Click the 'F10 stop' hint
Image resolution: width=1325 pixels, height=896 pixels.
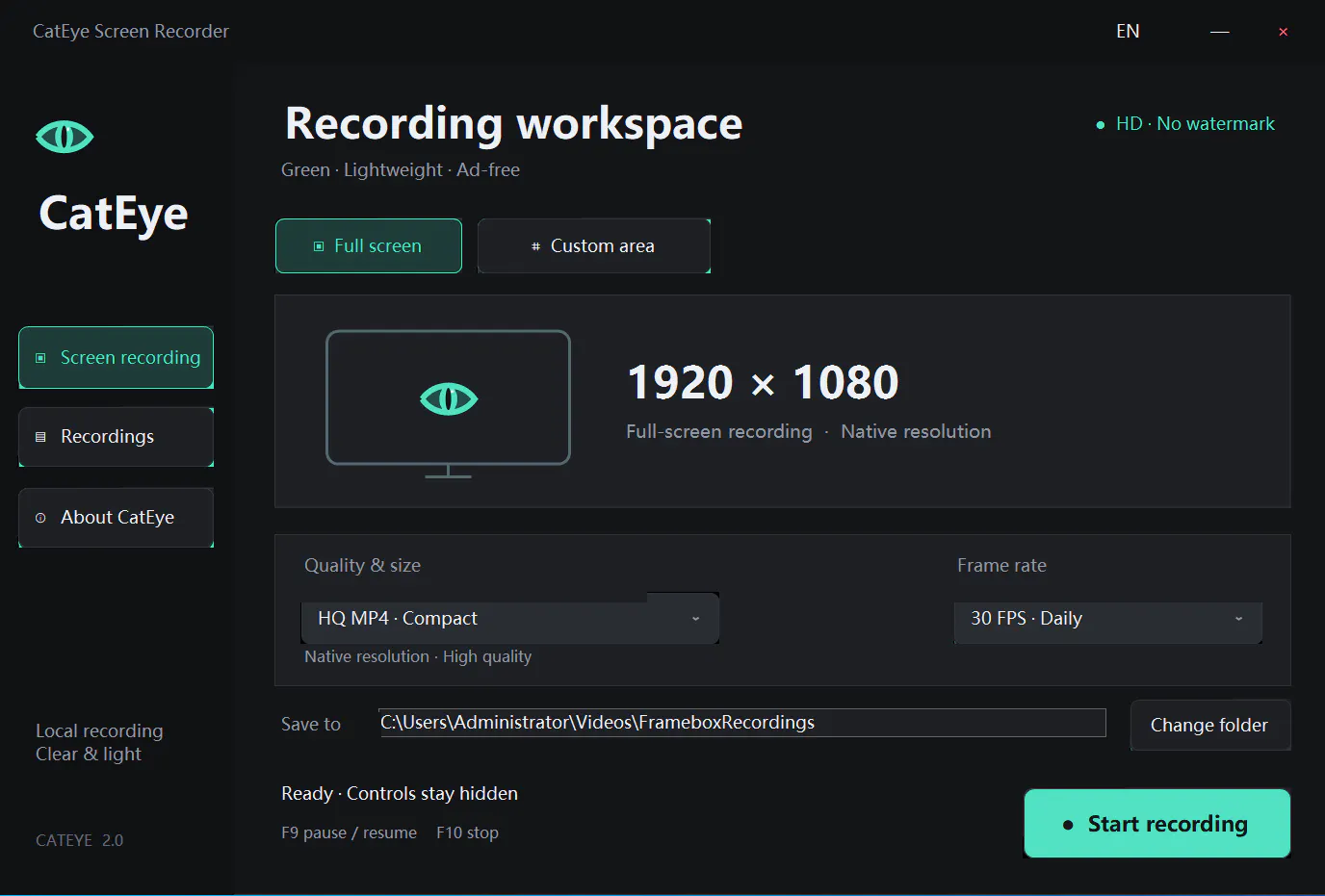468,833
